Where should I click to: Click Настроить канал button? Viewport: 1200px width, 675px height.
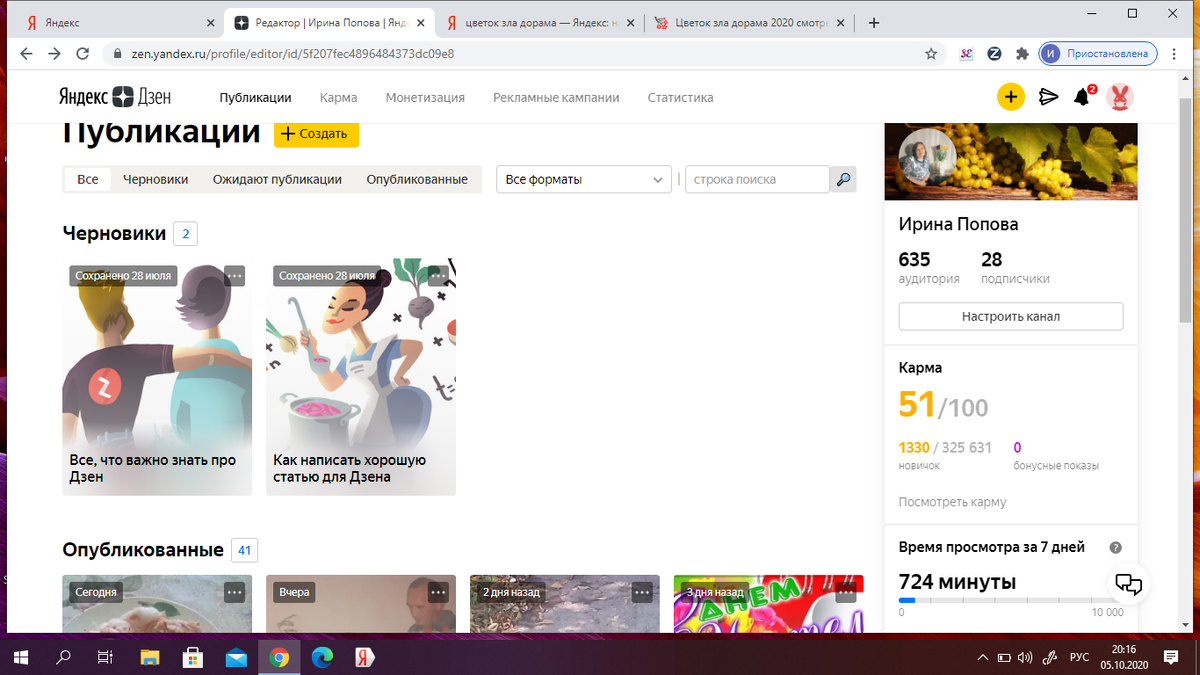click(1011, 316)
